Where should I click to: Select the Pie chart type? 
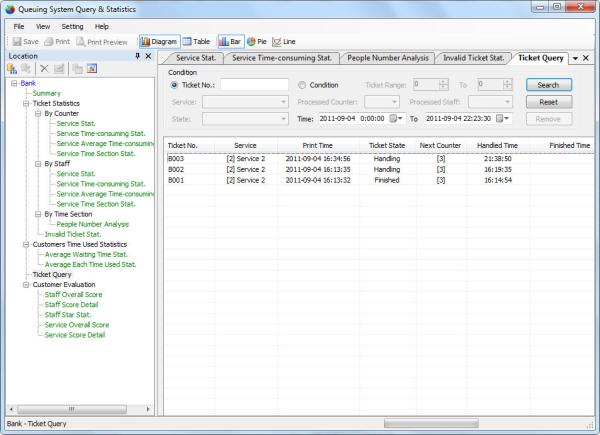256,42
